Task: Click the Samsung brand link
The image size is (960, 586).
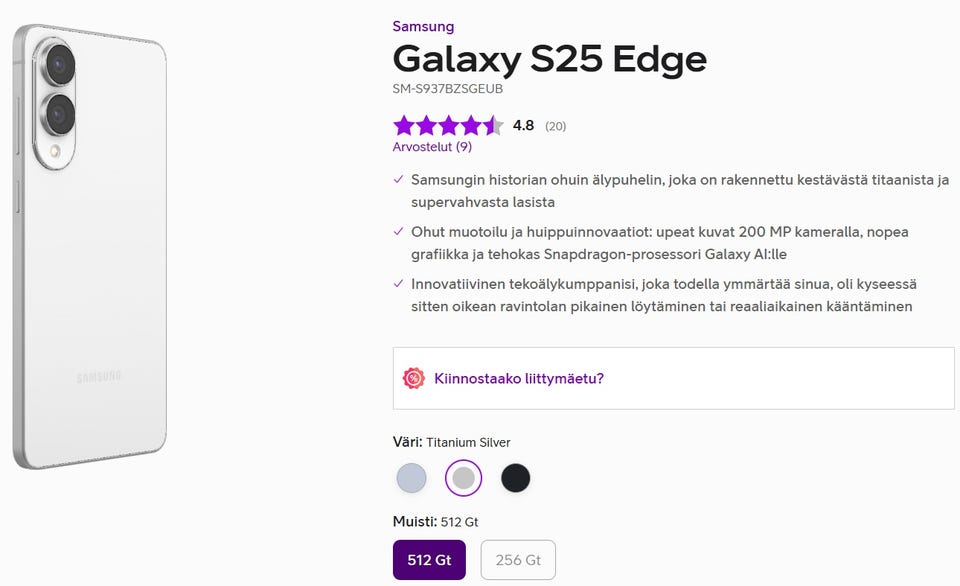Action: click(423, 26)
